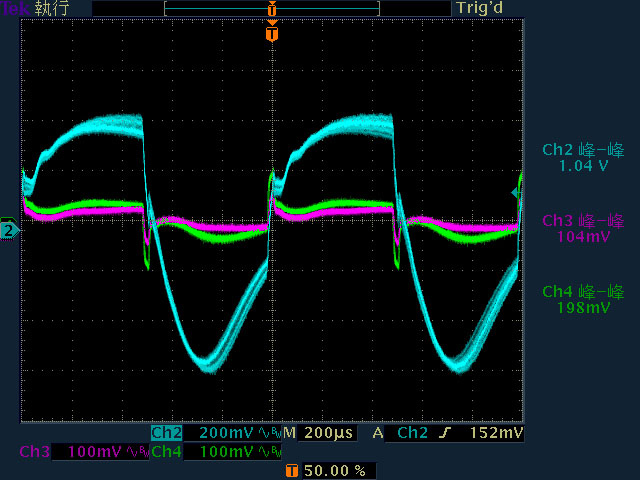
Task: Click the Ch4 100mV scale value
Action: click(x=226, y=452)
